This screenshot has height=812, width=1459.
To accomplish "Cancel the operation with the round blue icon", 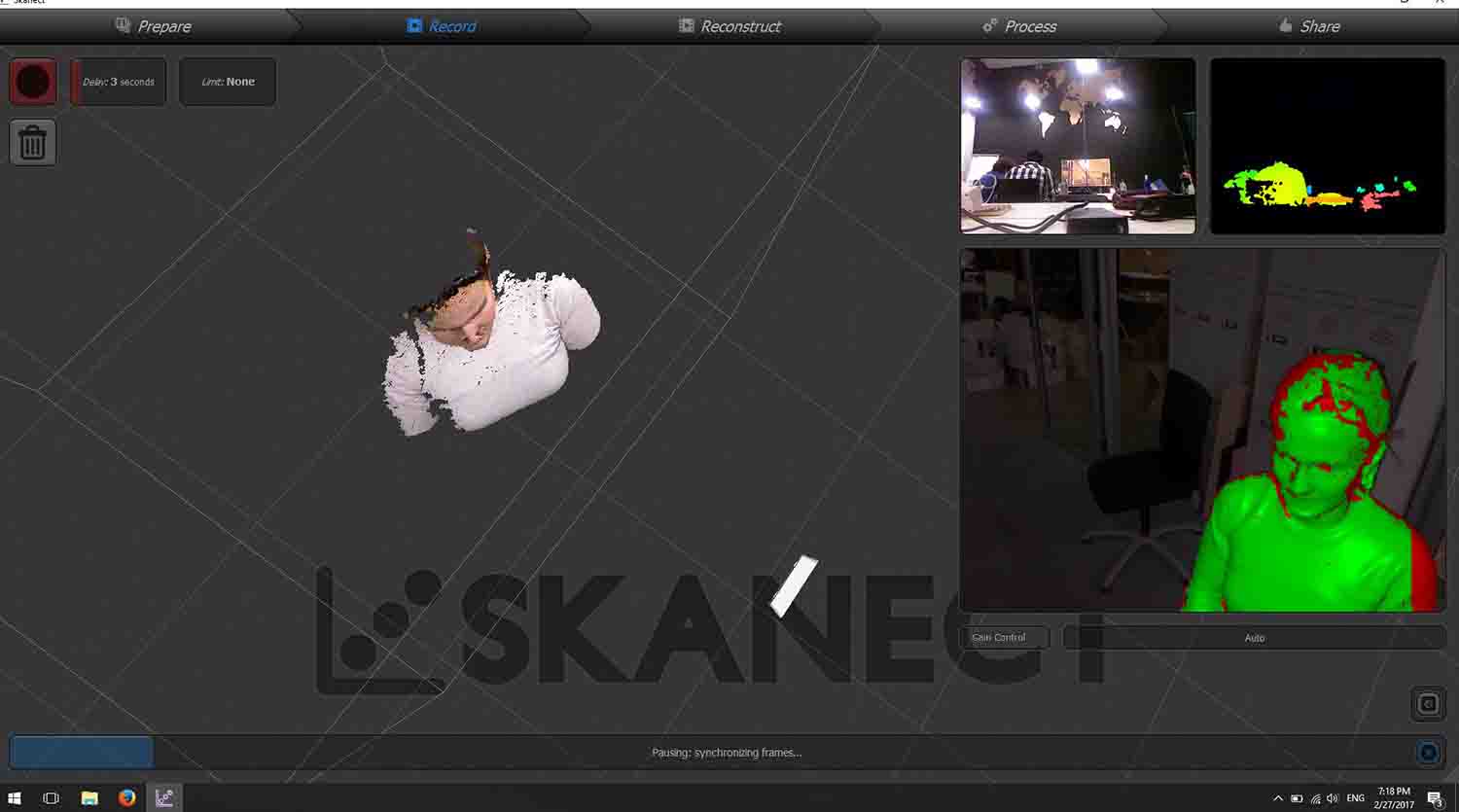I will pos(1428,753).
